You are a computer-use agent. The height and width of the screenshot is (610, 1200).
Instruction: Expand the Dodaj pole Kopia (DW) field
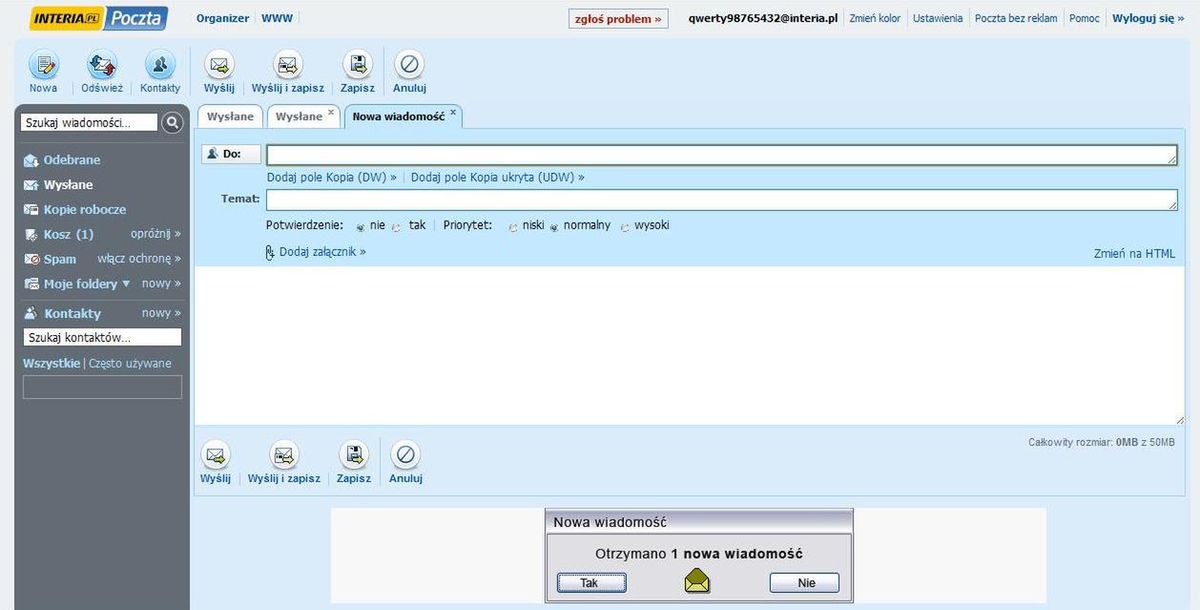[331, 177]
